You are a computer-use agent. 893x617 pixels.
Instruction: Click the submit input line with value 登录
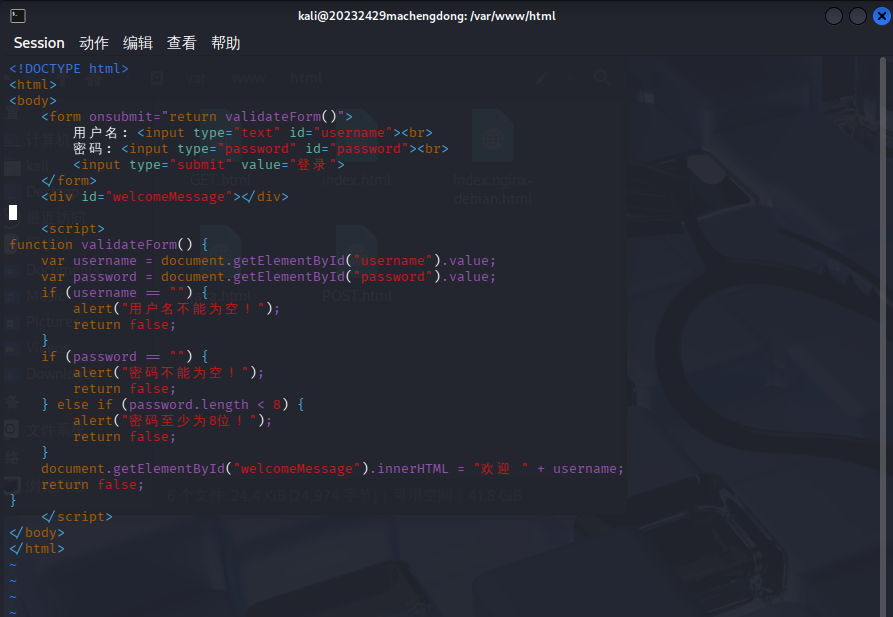pyautogui.click(x=209, y=165)
